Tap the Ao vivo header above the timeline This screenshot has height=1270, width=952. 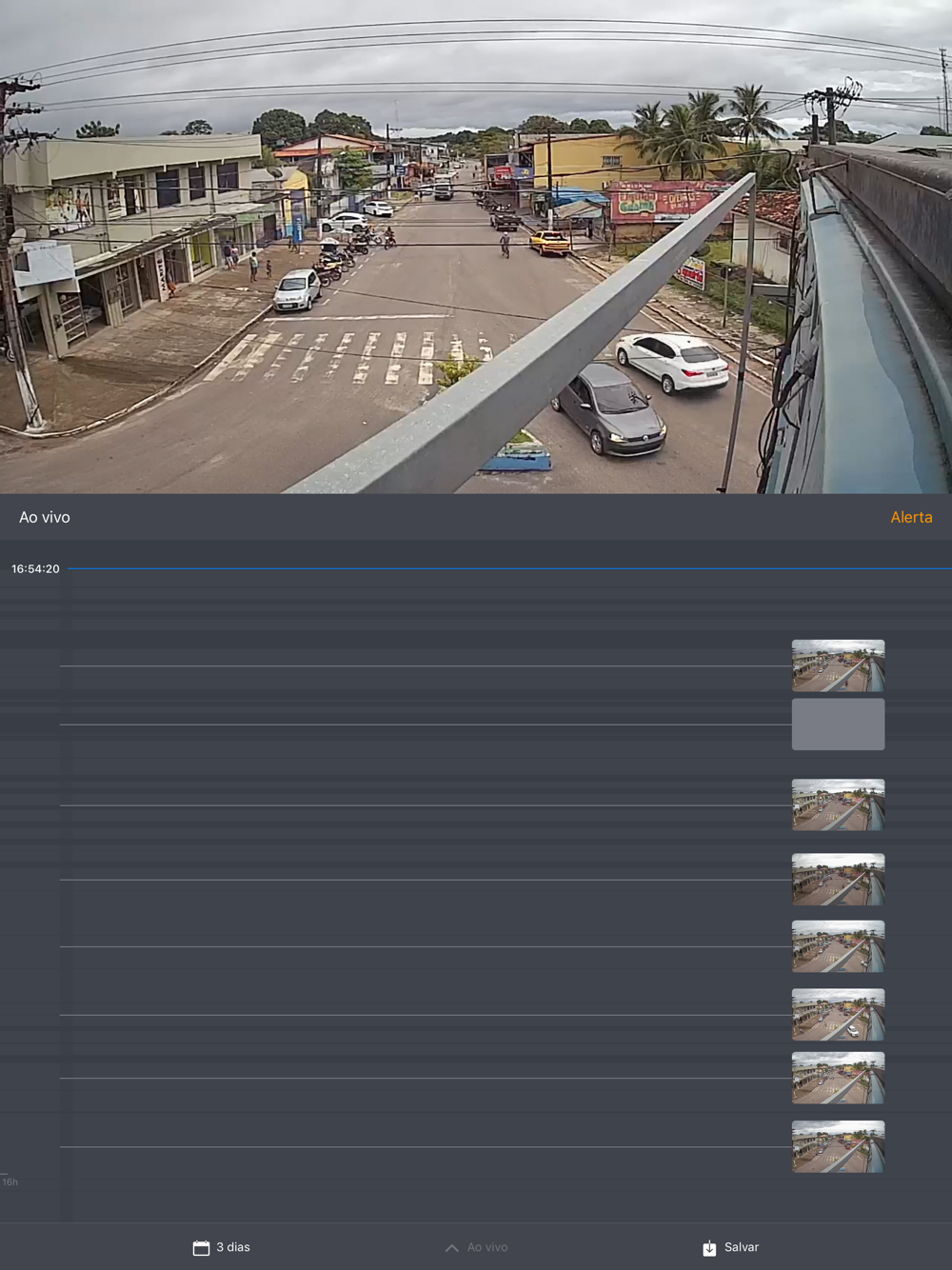(x=45, y=517)
